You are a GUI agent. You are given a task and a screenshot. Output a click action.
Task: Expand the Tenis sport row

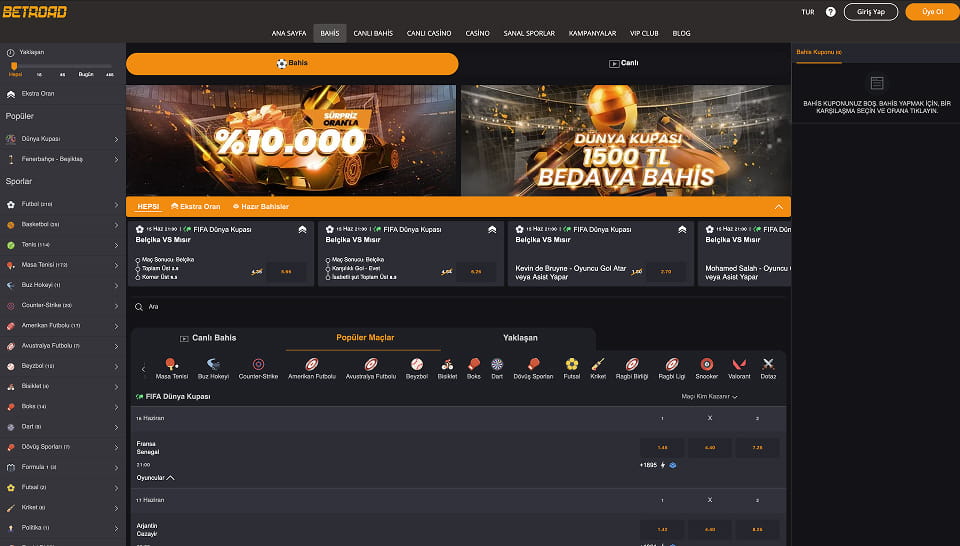62,245
